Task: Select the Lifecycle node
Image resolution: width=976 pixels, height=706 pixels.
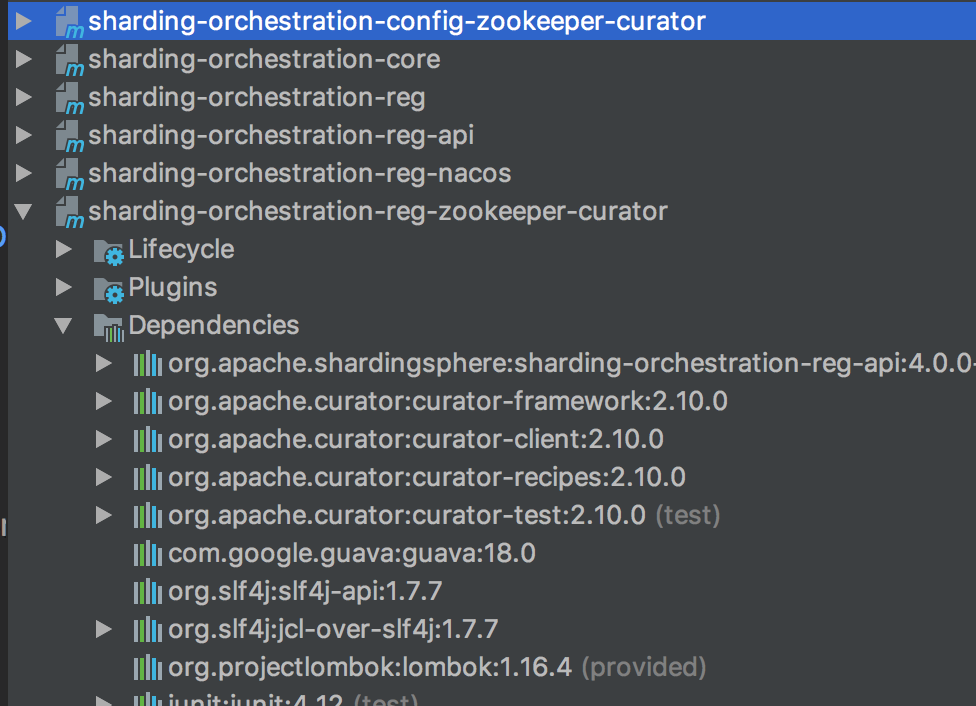Action: 181,250
